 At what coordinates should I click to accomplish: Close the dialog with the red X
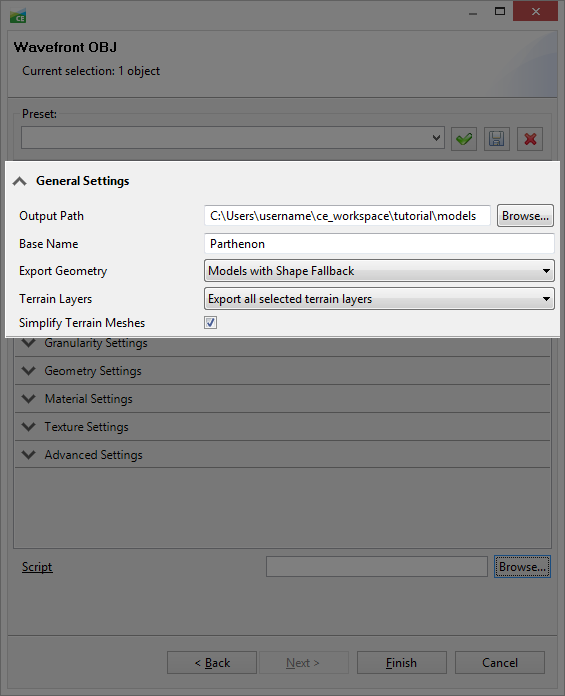point(535,12)
